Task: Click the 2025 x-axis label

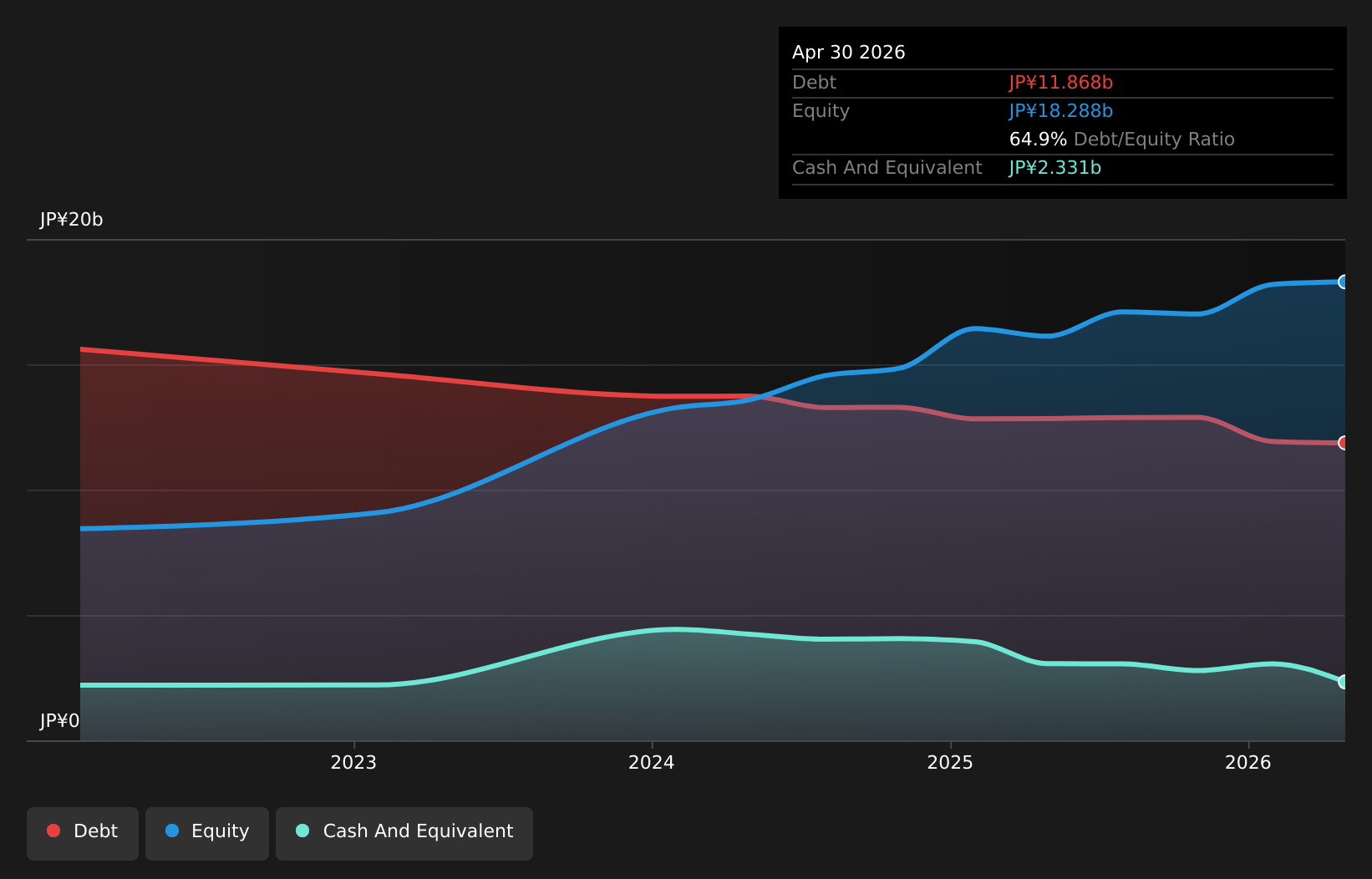Action: (950, 762)
